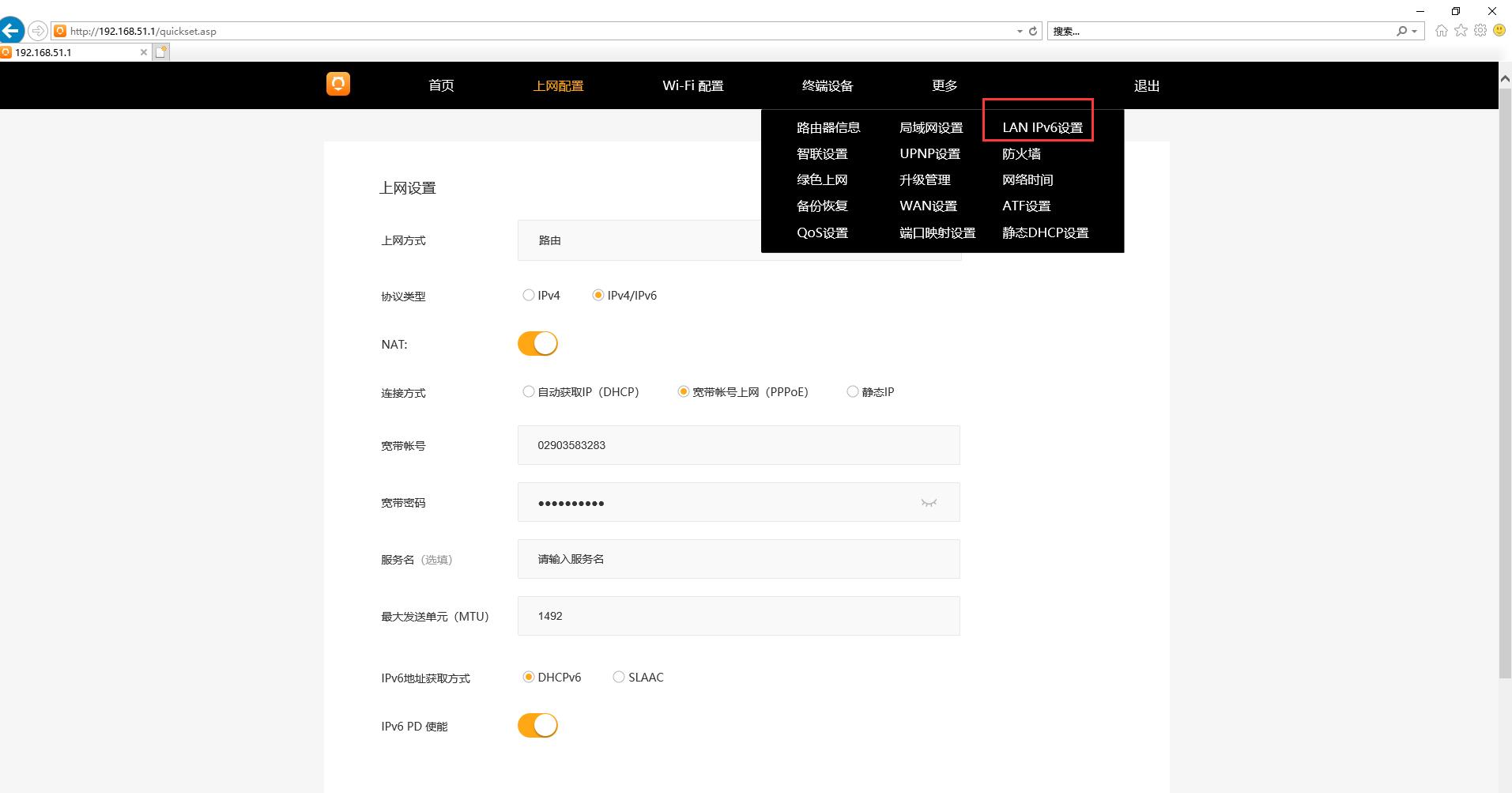Toggle the IPv6 PD 使能 switch
This screenshot has width=1512, height=793.
(537, 725)
